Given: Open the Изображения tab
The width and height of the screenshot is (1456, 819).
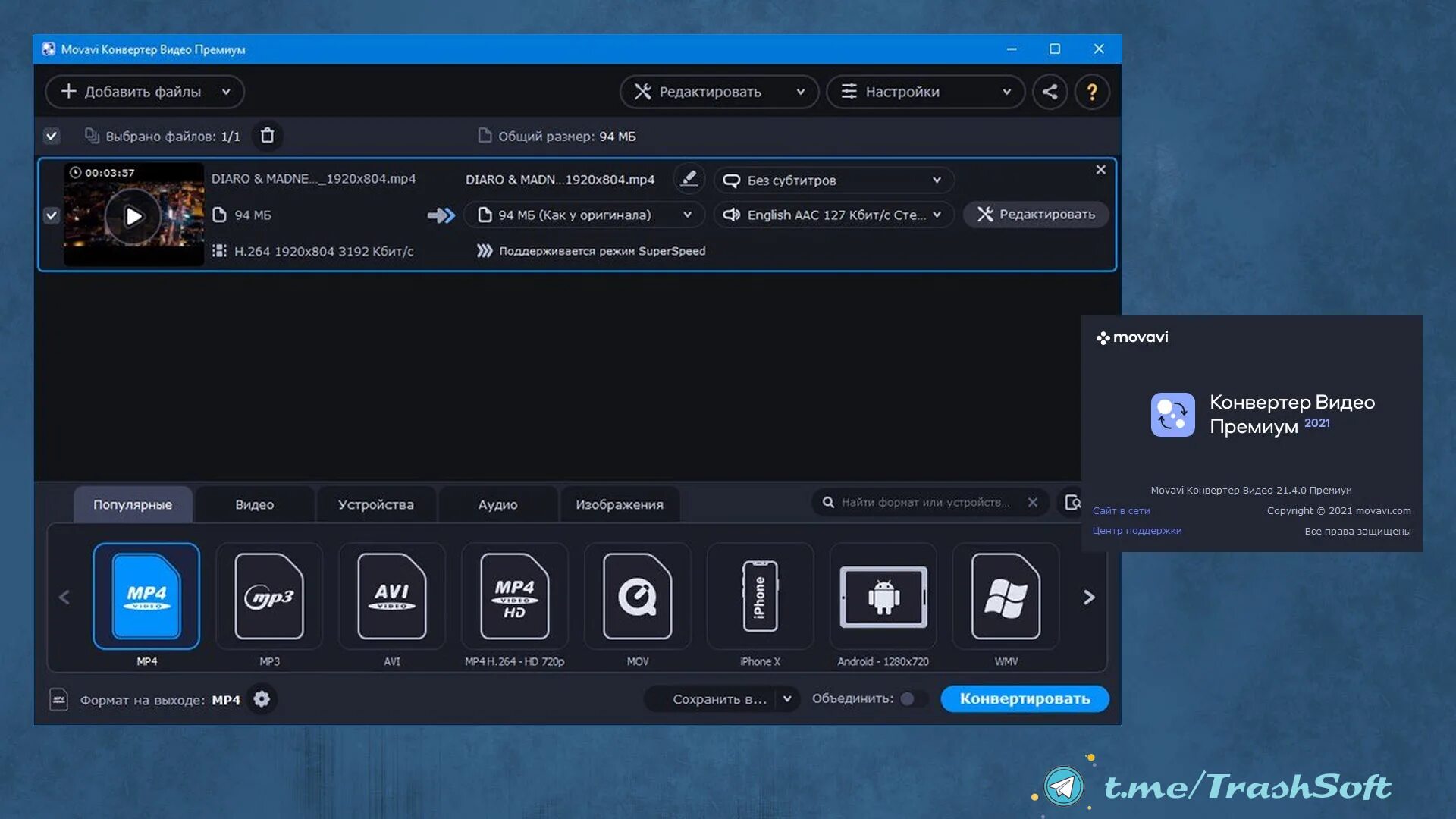Looking at the screenshot, I should 620,504.
